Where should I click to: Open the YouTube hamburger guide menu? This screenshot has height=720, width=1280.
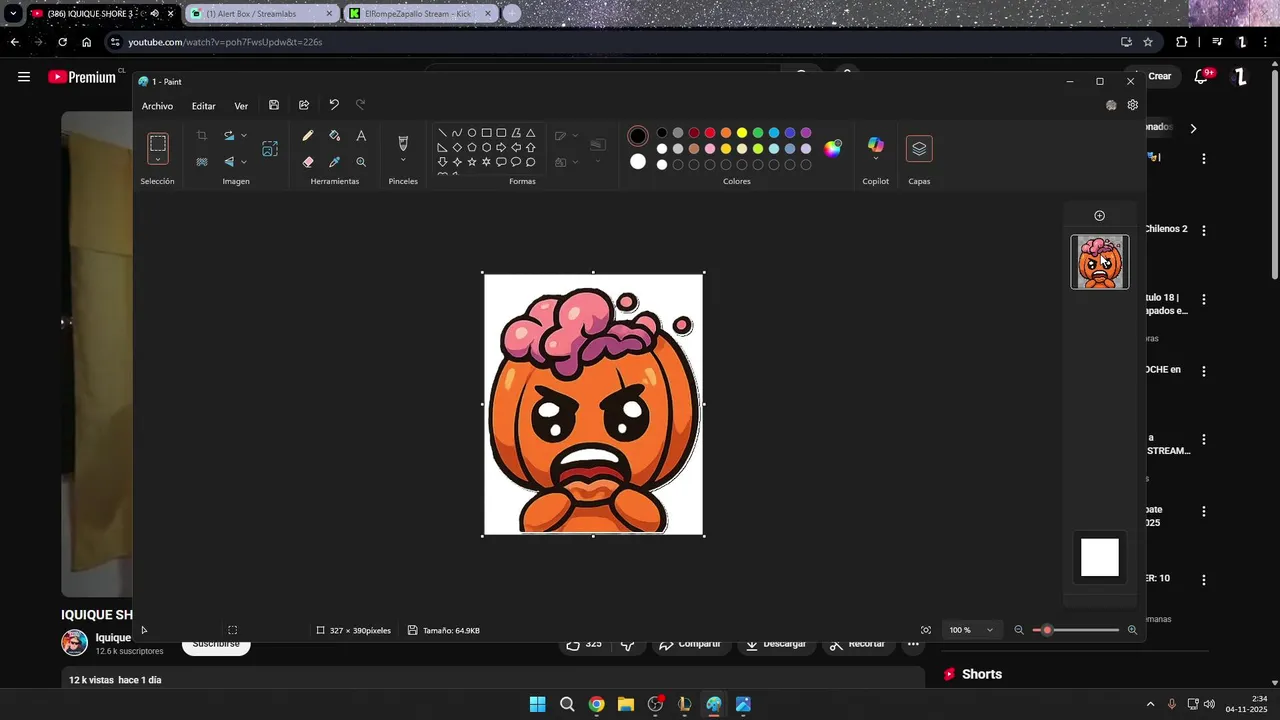pyautogui.click(x=24, y=77)
